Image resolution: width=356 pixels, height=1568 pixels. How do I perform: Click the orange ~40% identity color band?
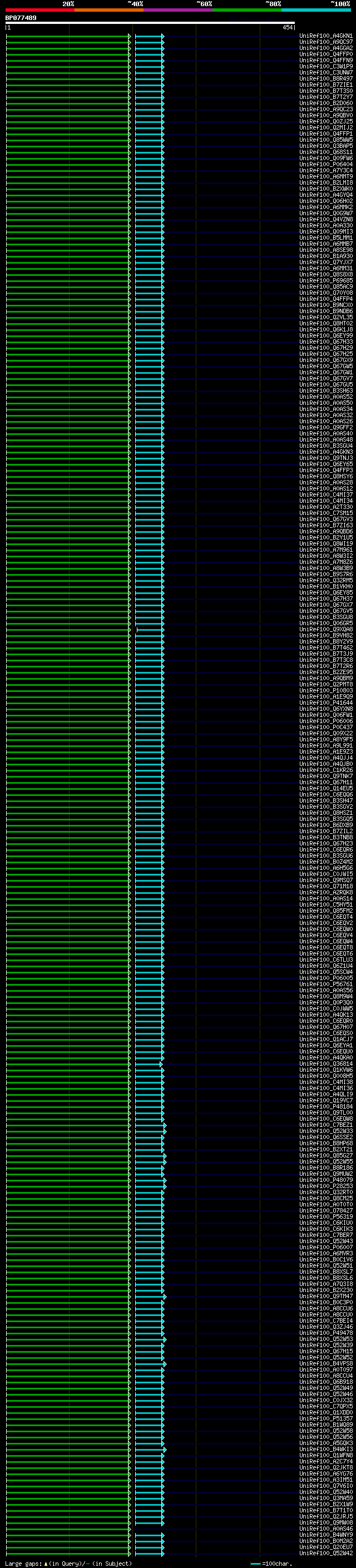[x=109, y=10]
